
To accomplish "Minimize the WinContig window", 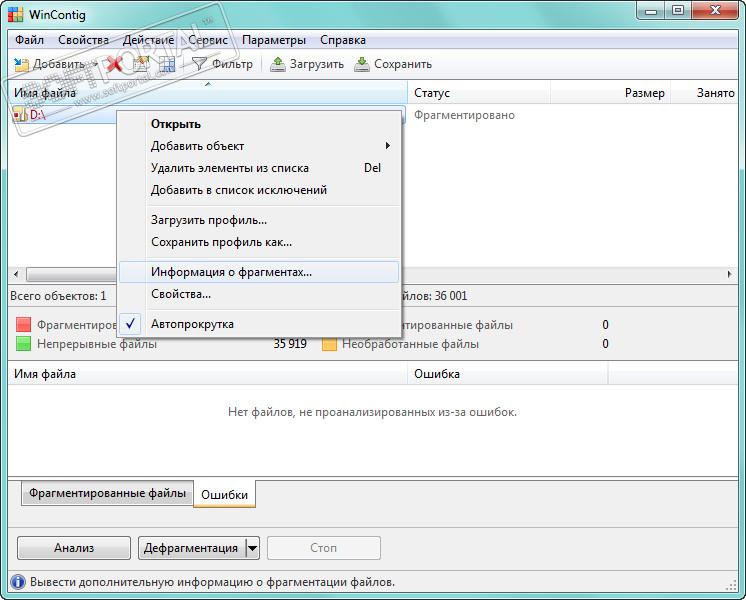I will coord(651,10).
